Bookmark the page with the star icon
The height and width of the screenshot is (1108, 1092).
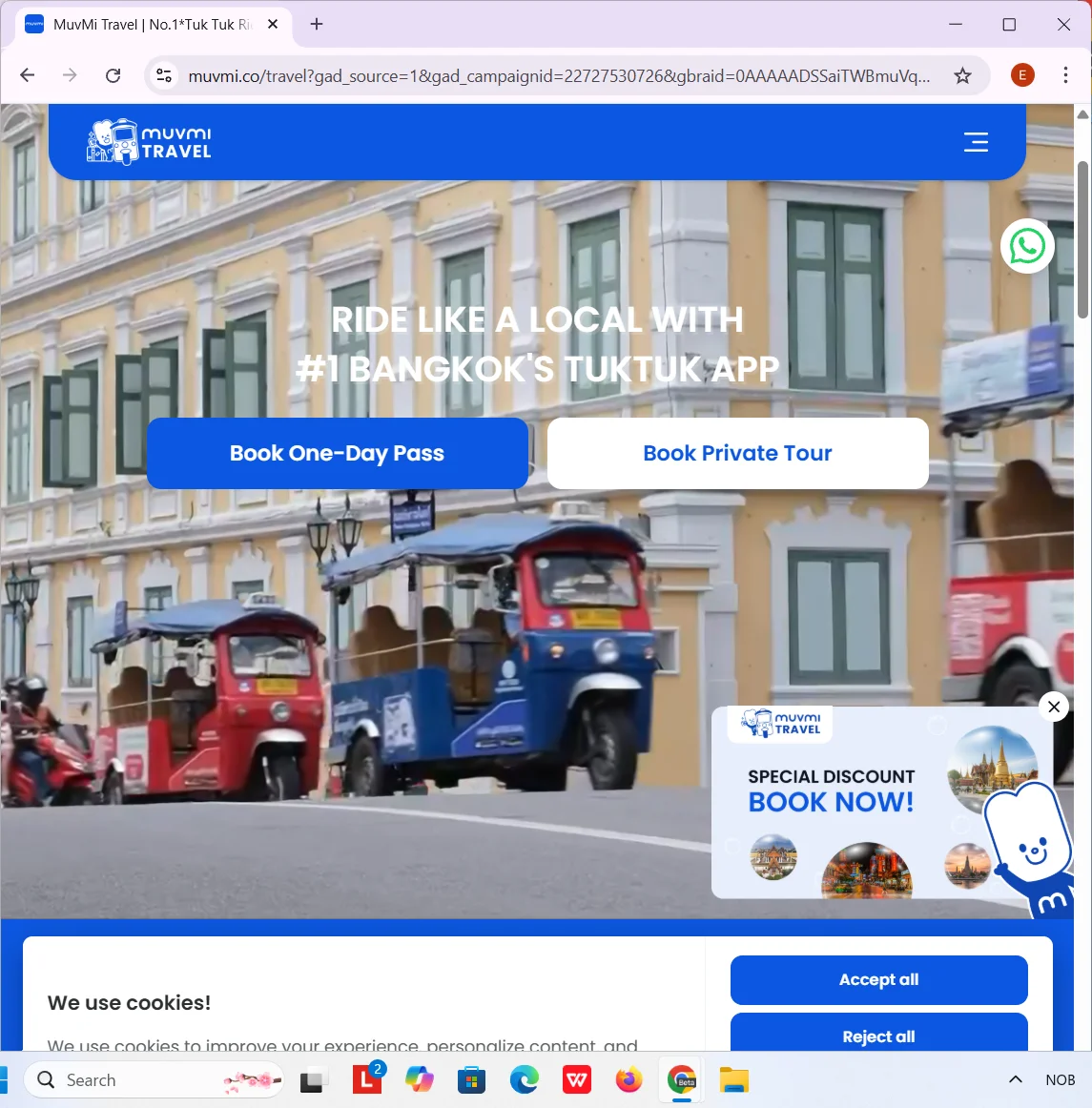coord(962,74)
